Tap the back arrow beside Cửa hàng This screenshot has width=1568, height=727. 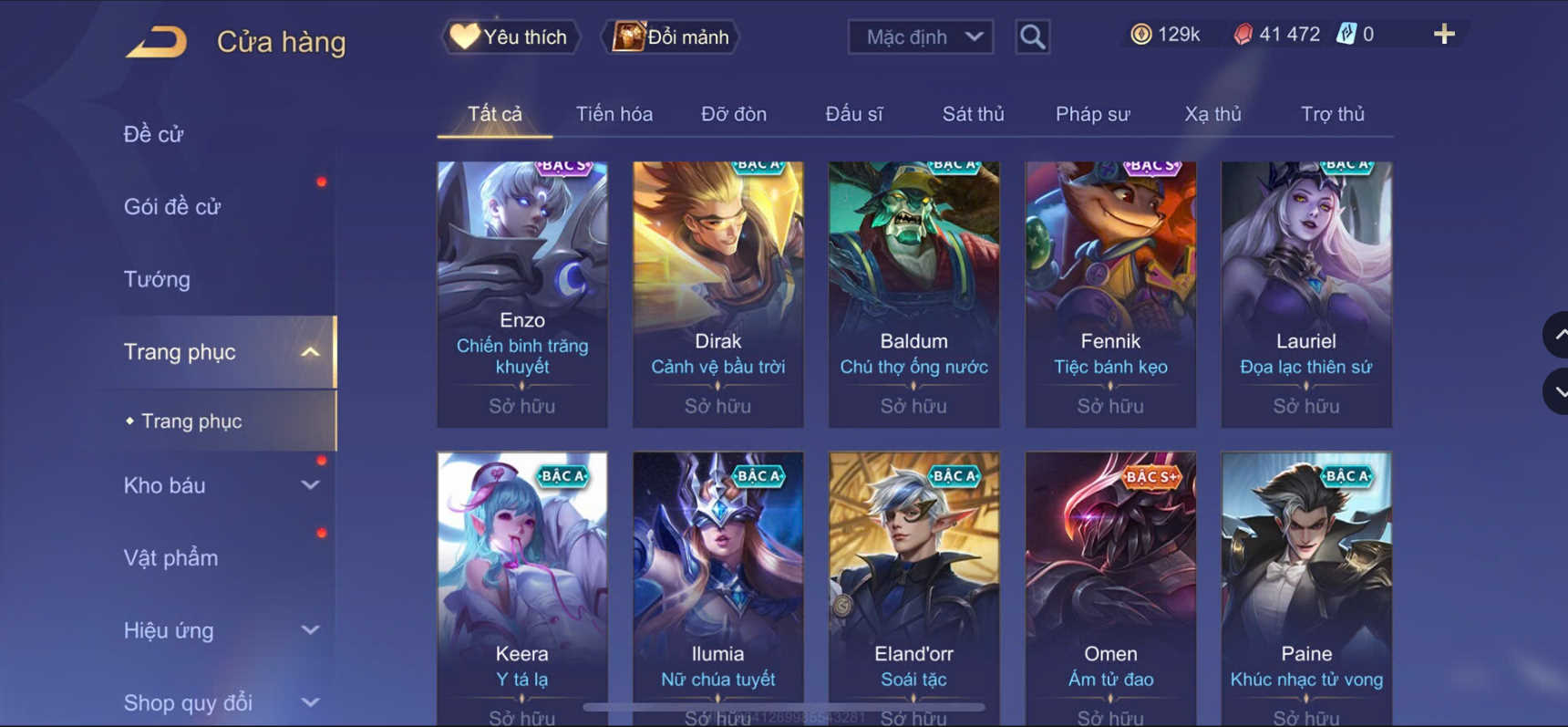point(156,42)
